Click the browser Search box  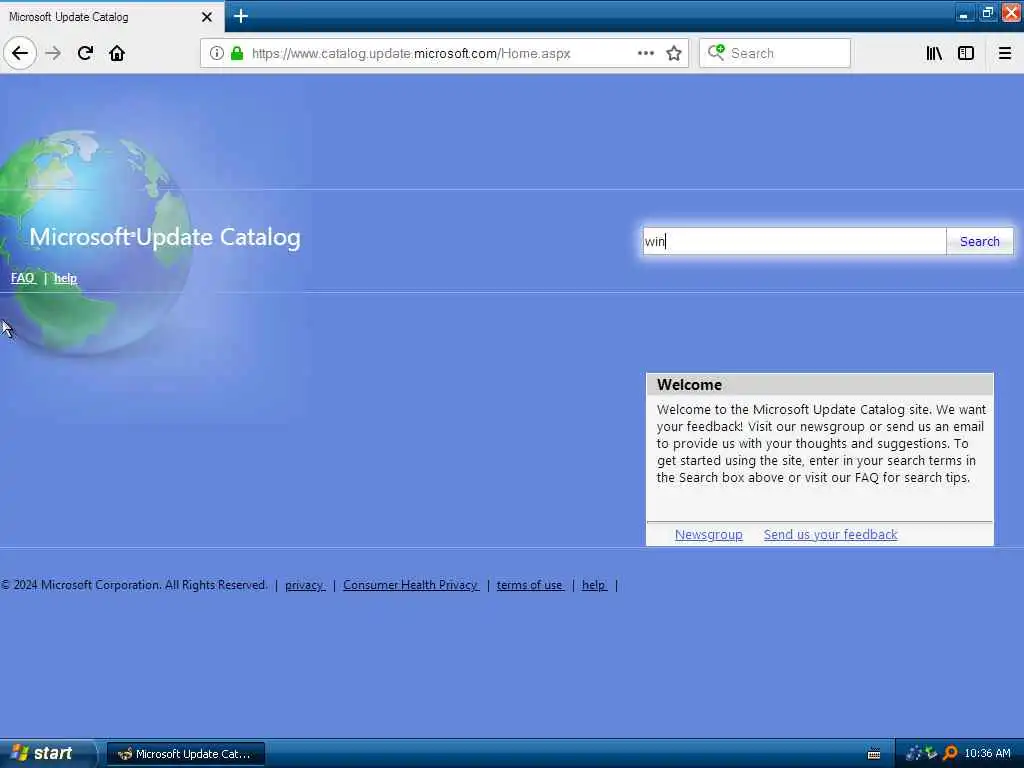pyautogui.click(x=775, y=53)
